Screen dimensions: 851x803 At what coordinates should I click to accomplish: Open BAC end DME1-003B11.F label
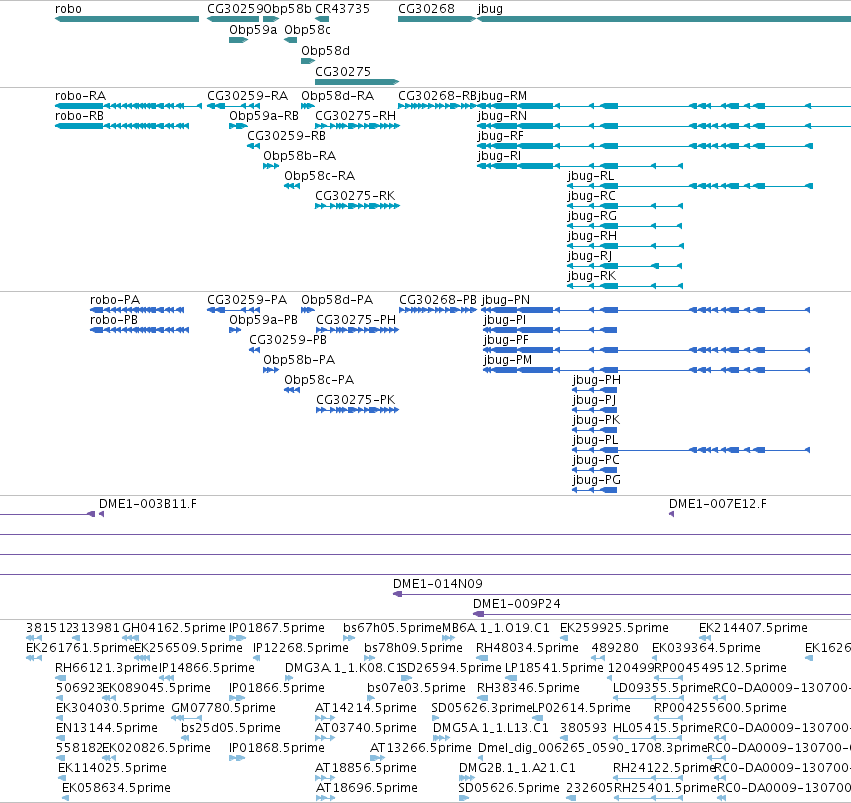[148, 504]
